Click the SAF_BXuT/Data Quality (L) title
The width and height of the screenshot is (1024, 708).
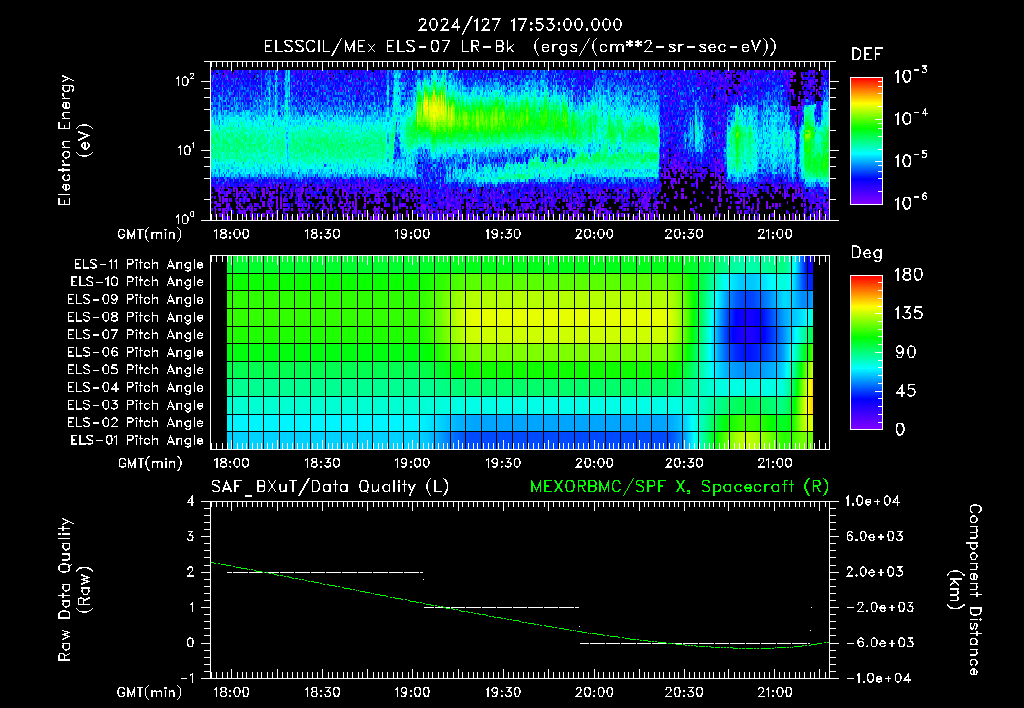click(x=330, y=487)
